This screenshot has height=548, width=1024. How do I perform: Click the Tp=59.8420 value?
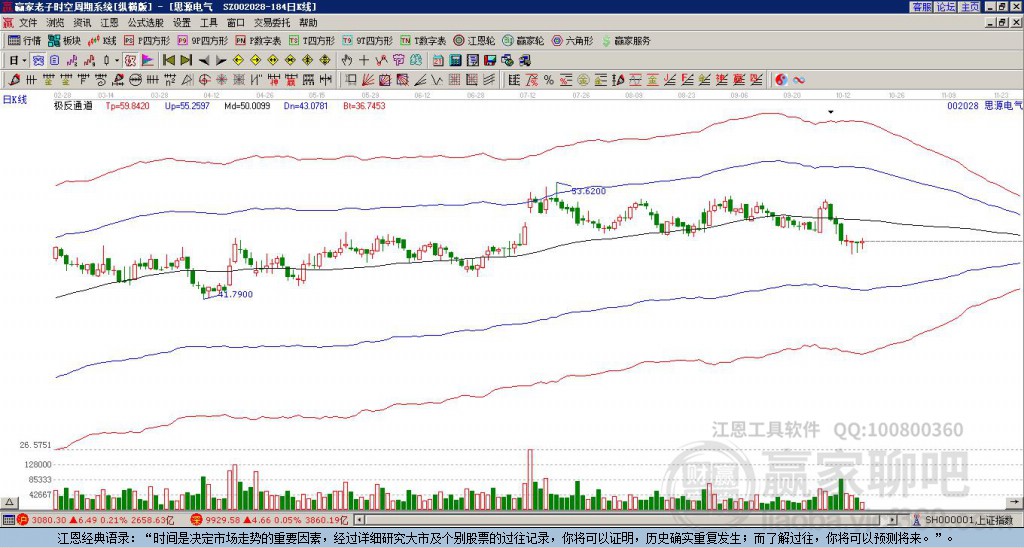click(x=127, y=105)
